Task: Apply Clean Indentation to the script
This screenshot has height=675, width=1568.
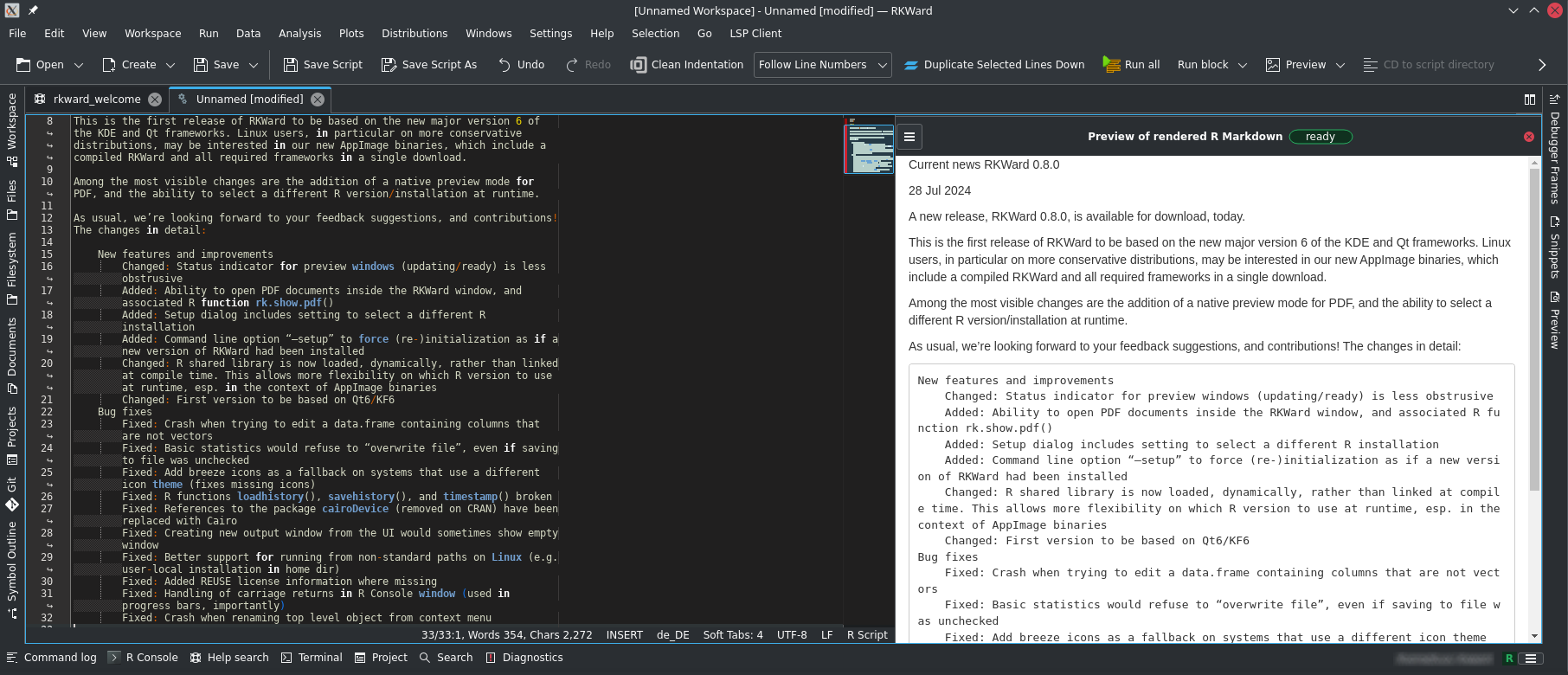Action: (x=687, y=65)
